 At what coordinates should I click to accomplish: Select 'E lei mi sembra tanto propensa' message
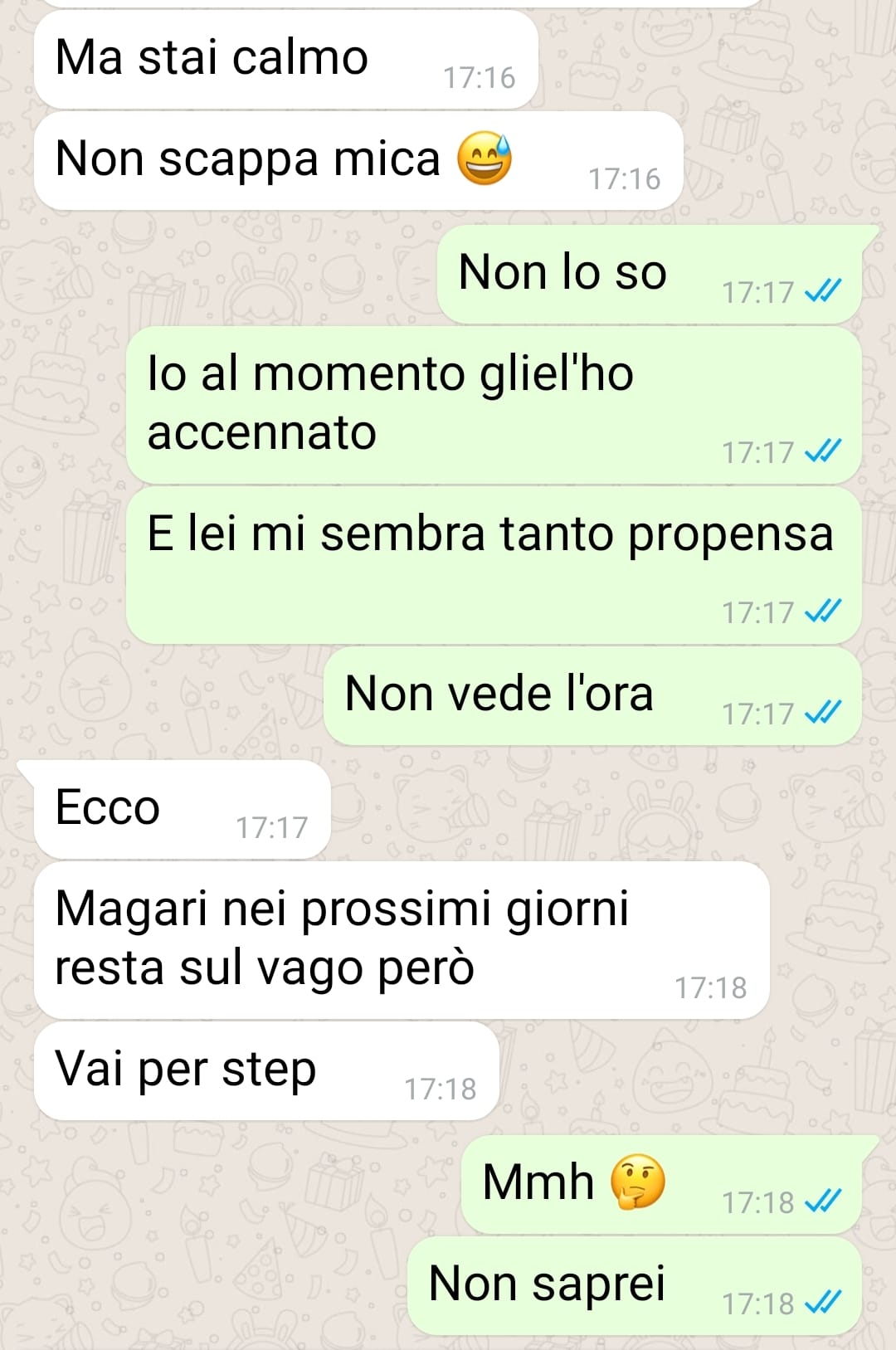pyautogui.click(x=494, y=565)
